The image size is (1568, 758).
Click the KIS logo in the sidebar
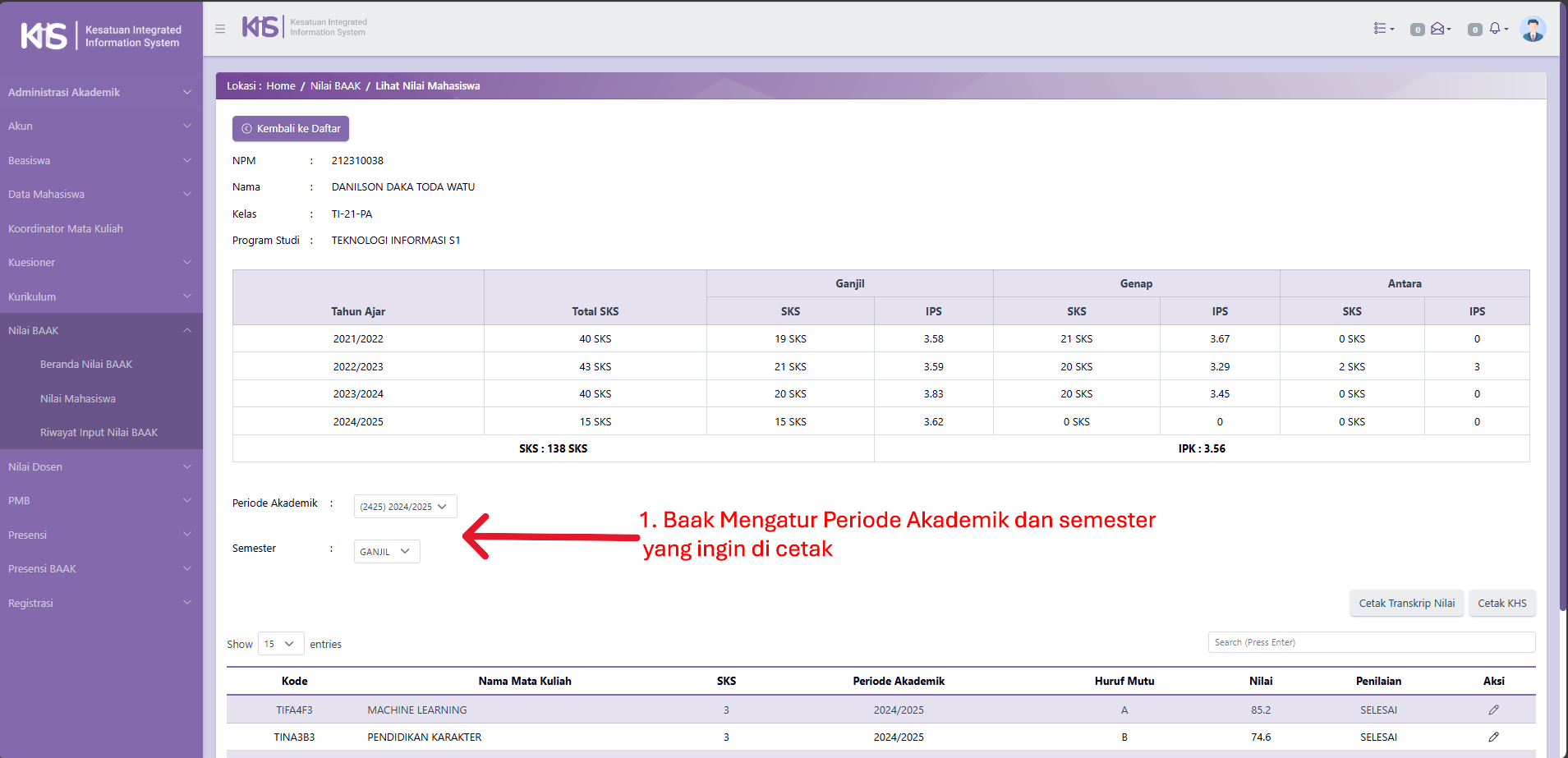(100, 36)
